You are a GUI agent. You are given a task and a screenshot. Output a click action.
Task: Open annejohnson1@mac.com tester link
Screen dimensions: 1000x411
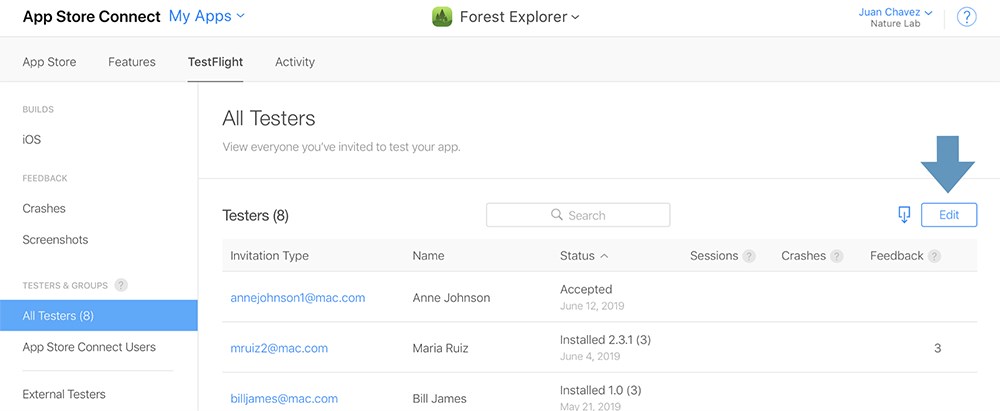[x=298, y=297]
